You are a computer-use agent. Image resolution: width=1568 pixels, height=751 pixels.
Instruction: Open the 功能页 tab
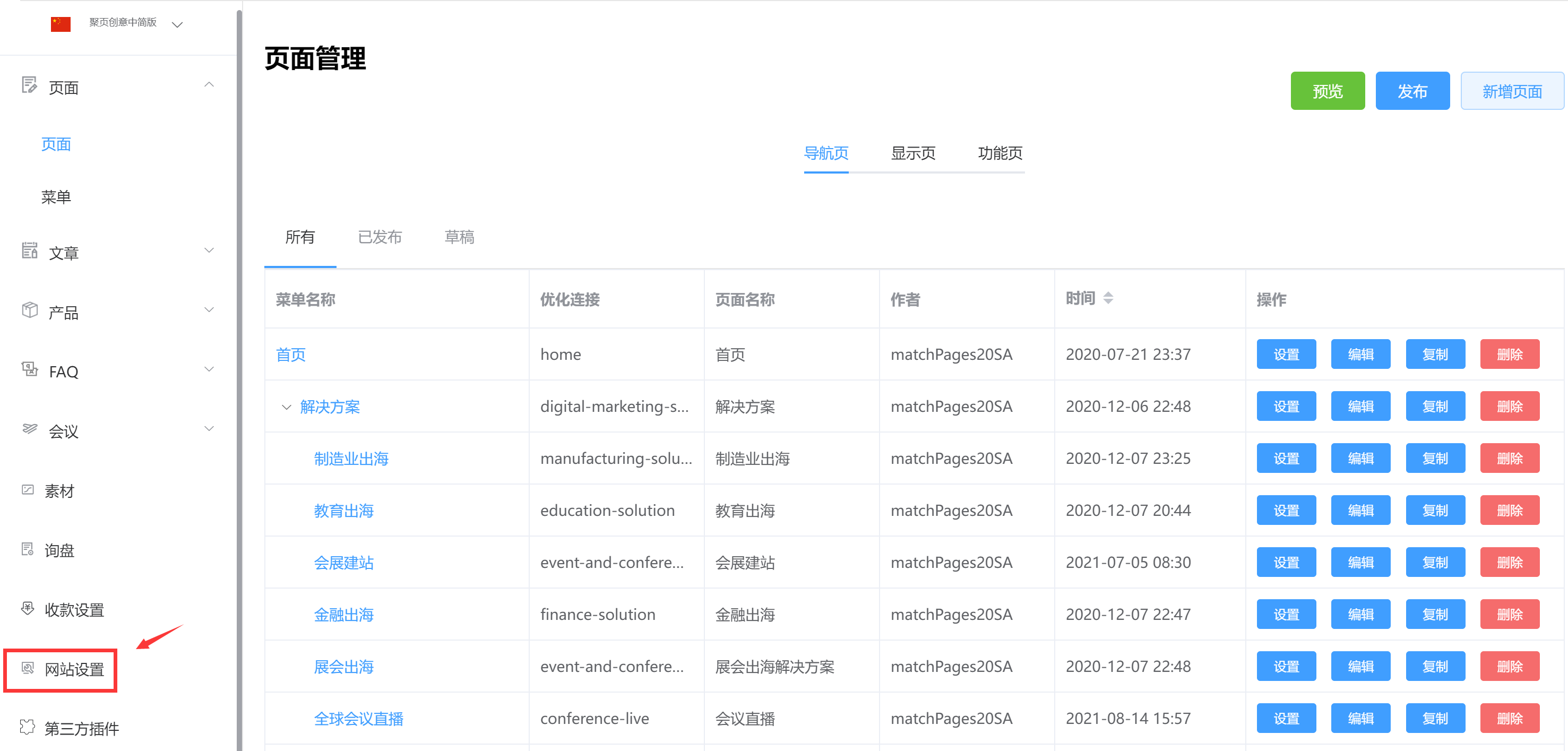coord(1000,153)
